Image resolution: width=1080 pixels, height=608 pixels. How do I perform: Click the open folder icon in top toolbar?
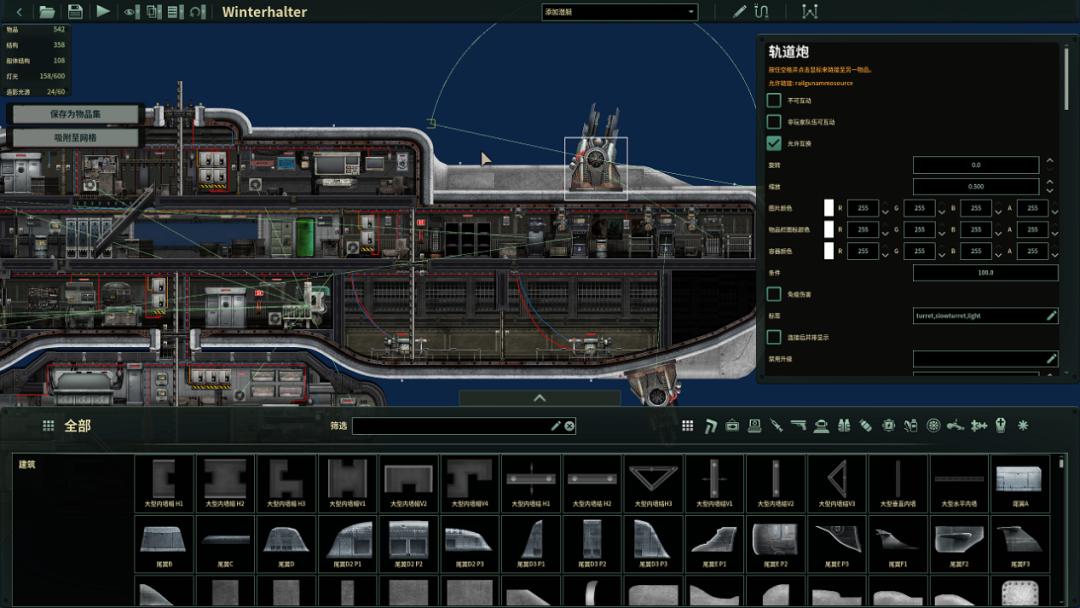click(47, 12)
